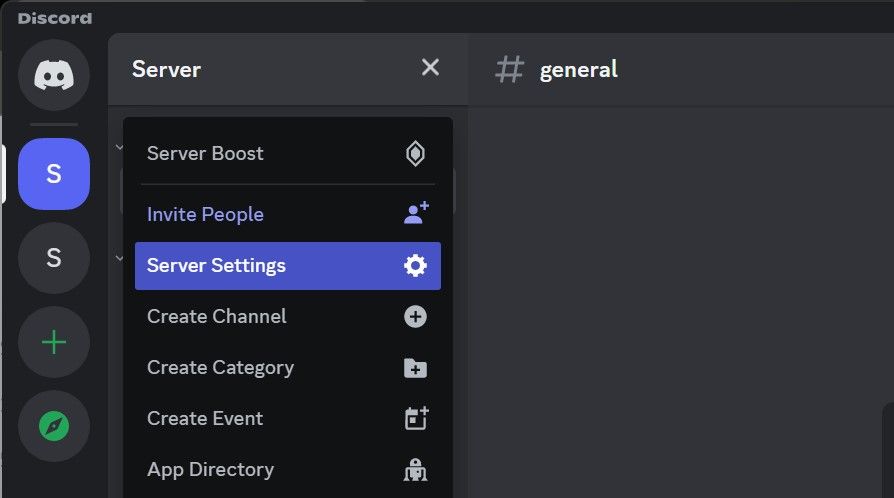
Task: Choose Invite People menu entry
Action: coord(205,214)
